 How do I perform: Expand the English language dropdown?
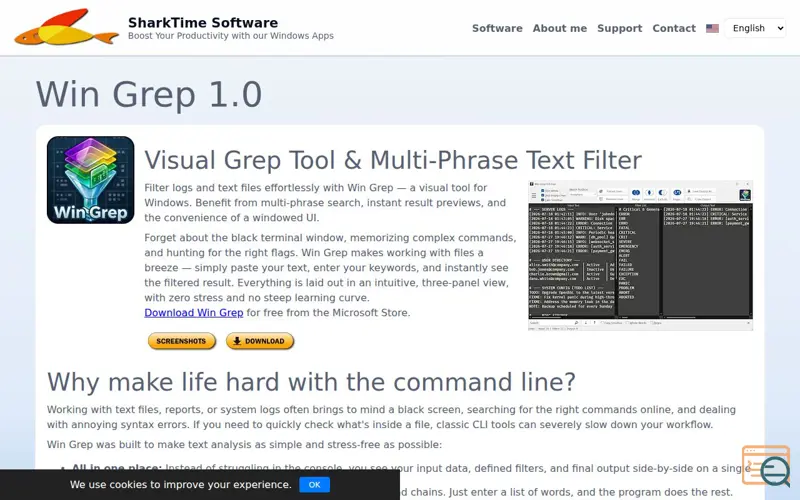(755, 28)
